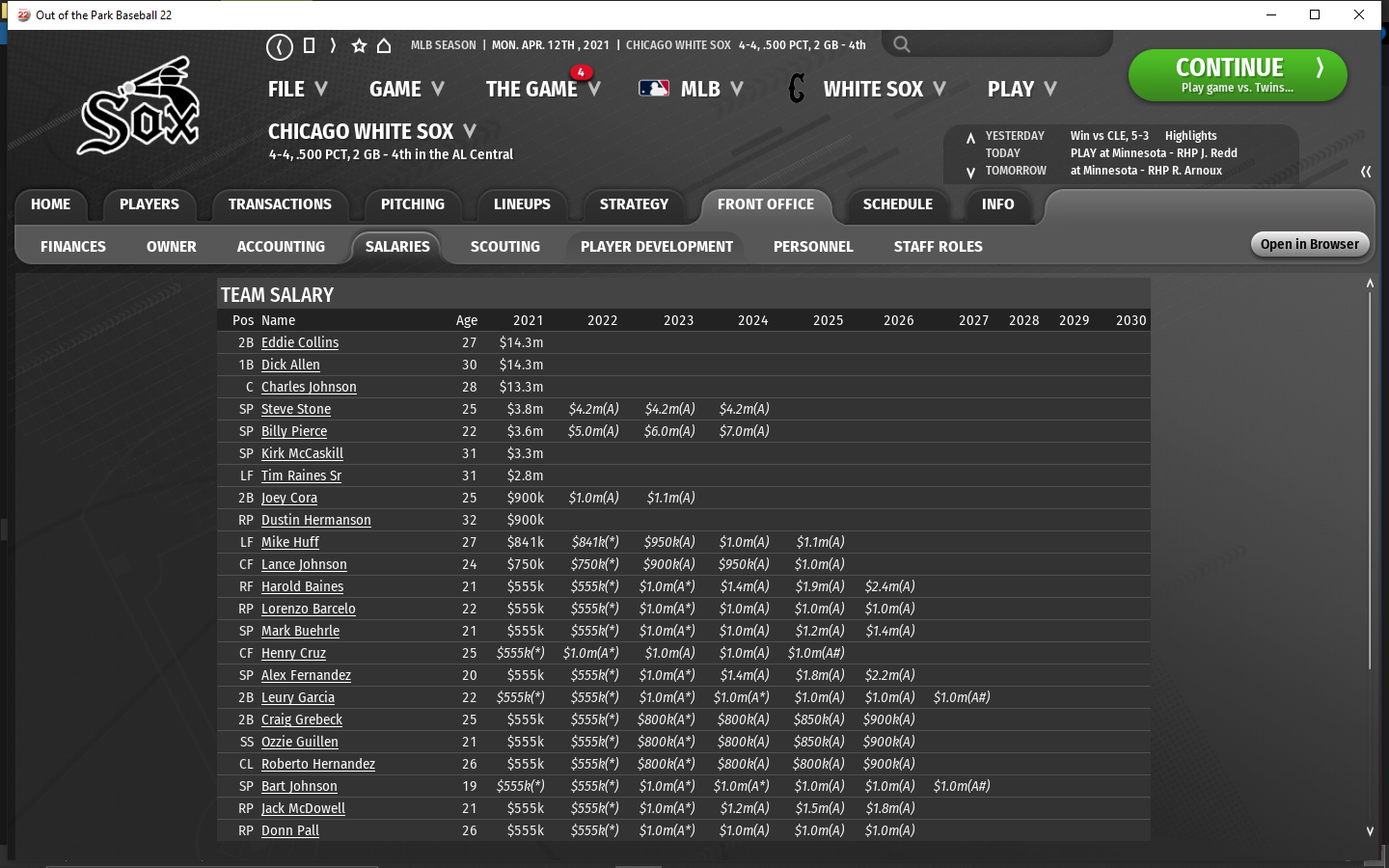This screenshot has width=1389, height=868.
Task: Expand THE GAME menu with notifications
Action: 542,89
